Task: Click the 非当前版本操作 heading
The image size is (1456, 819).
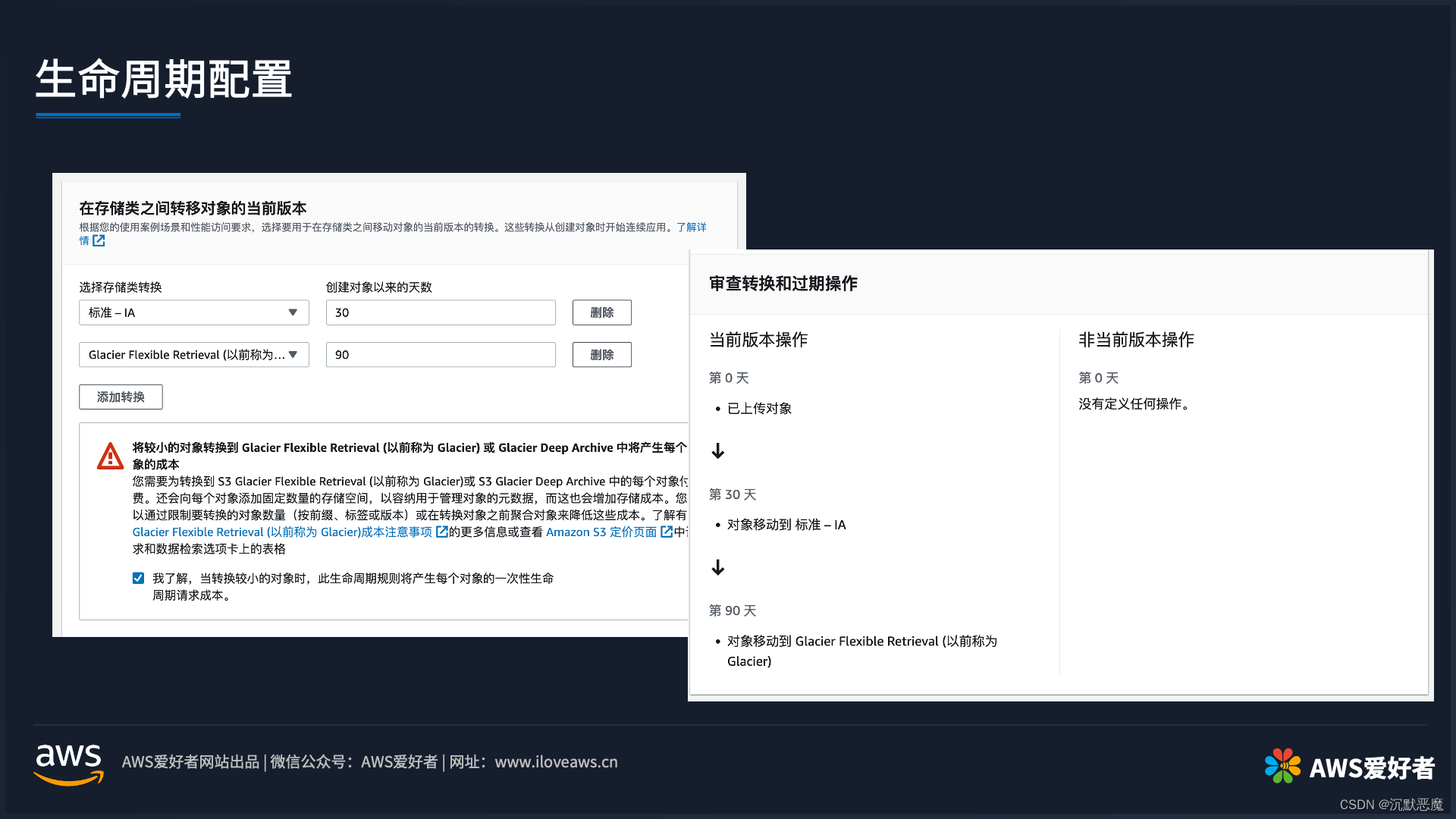Action: [1136, 340]
